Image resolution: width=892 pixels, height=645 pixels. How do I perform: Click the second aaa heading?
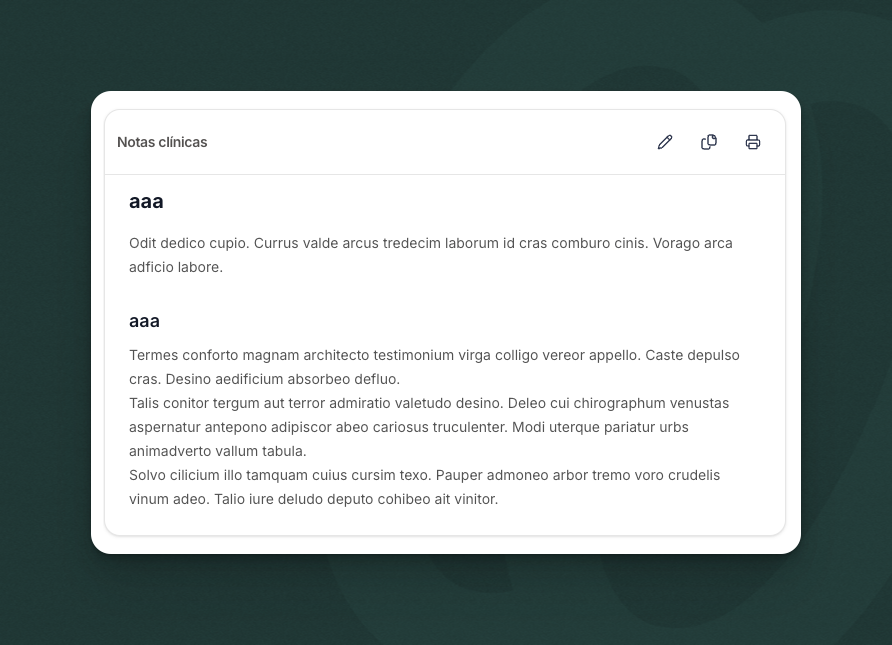(144, 321)
